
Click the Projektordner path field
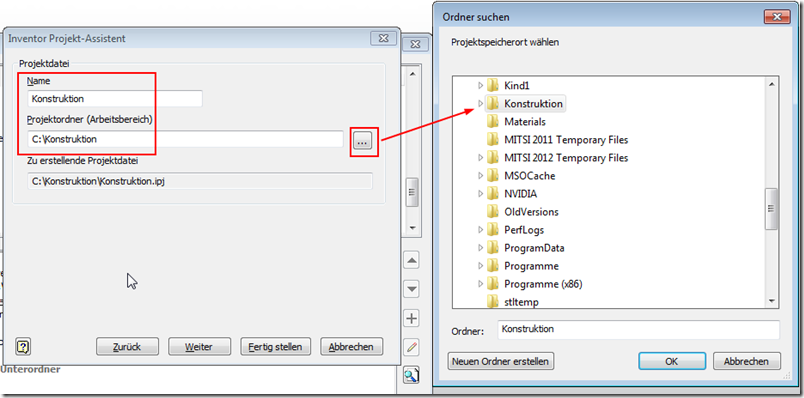(185, 139)
